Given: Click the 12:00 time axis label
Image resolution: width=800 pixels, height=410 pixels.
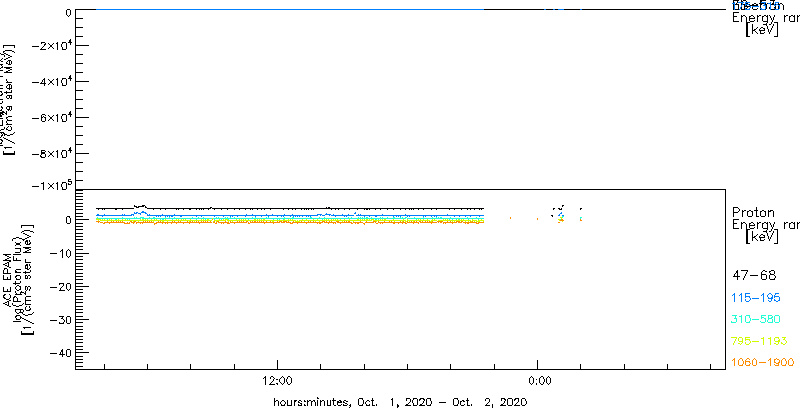Looking at the screenshot, I should [x=278, y=381].
